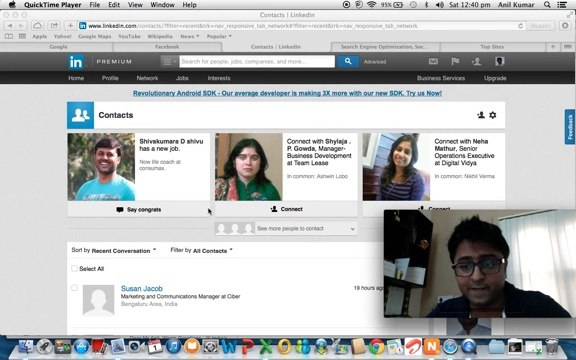Open the View menu

tap(135, 5)
